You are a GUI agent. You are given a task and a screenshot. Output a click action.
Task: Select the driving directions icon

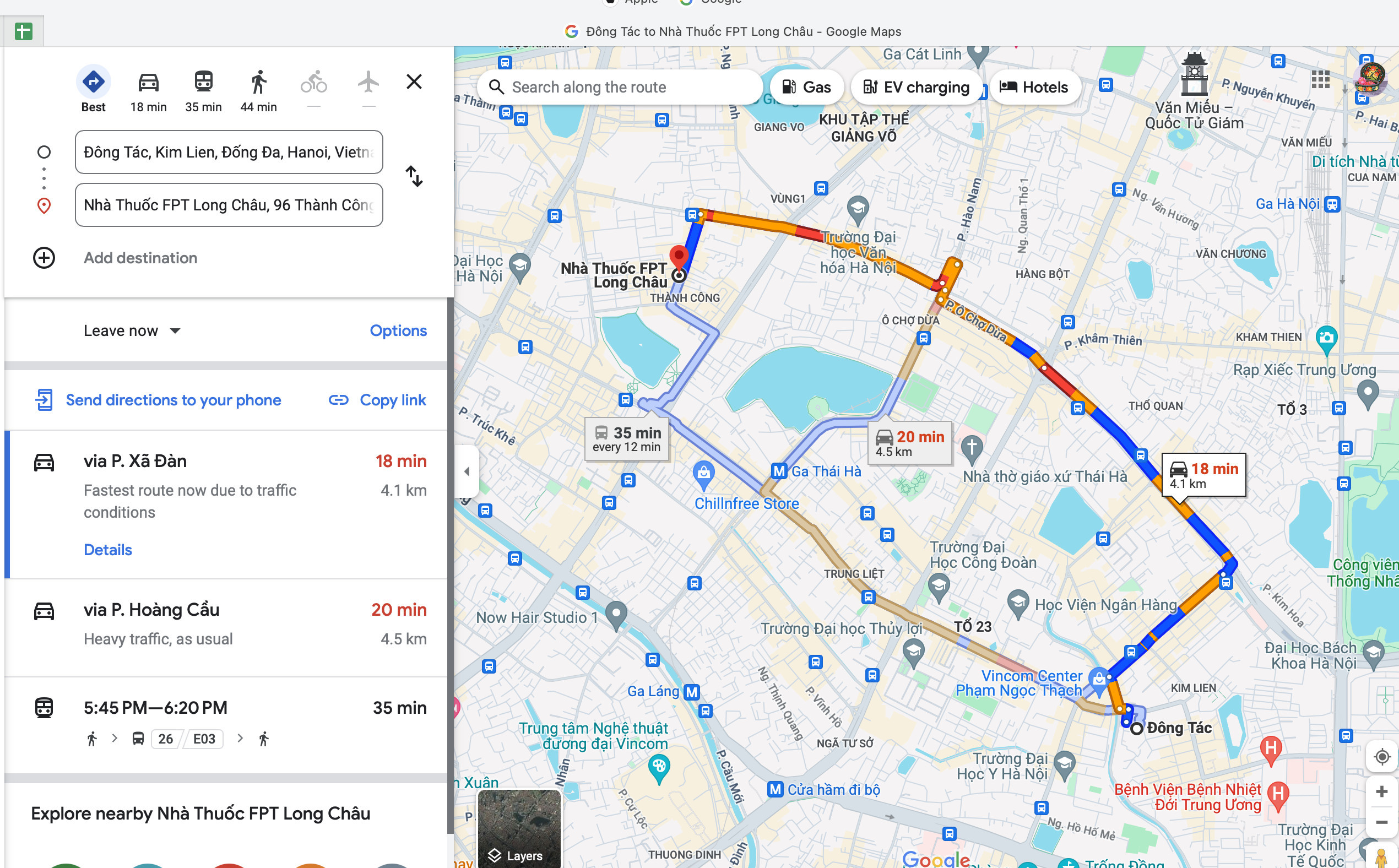(x=148, y=81)
